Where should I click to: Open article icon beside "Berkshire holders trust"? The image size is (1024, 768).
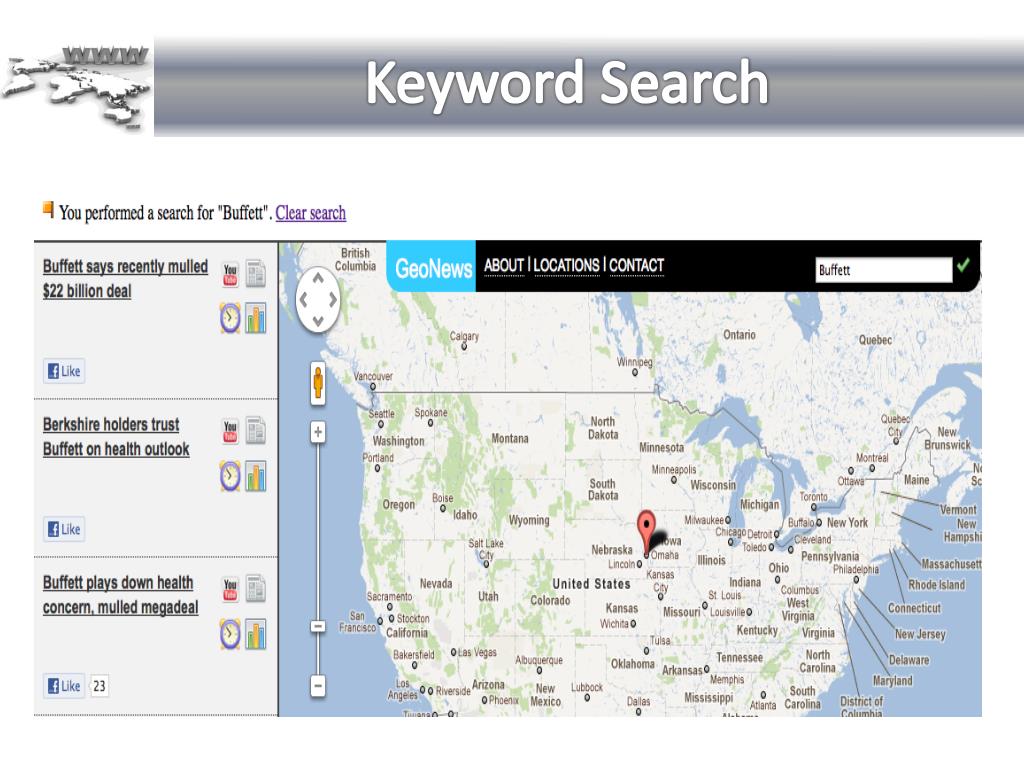click(255, 430)
